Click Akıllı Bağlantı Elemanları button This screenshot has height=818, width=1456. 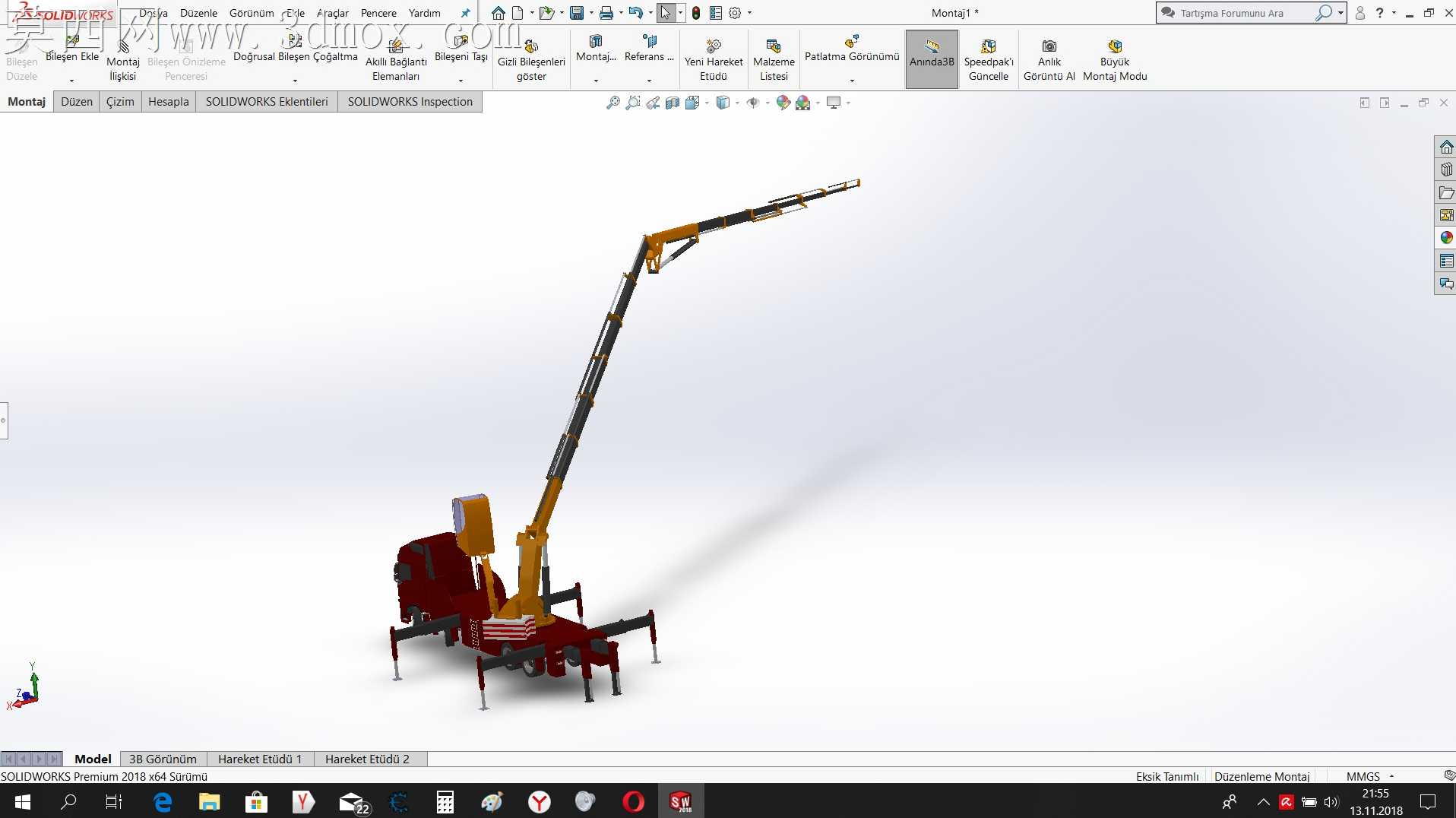[396, 59]
